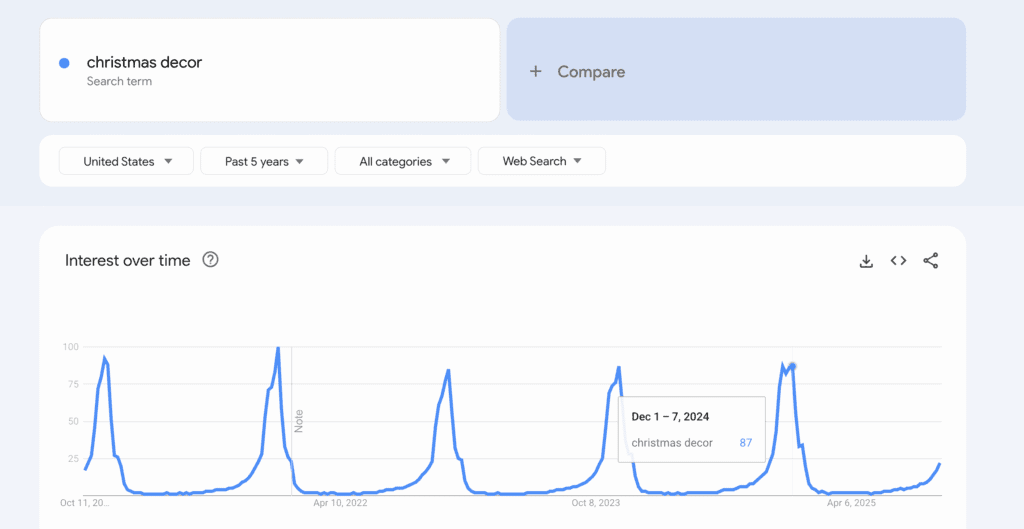Click the Dec 1 – 7, 2024 tooltip date
This screenshot has height=529, width=1024.
670,417
